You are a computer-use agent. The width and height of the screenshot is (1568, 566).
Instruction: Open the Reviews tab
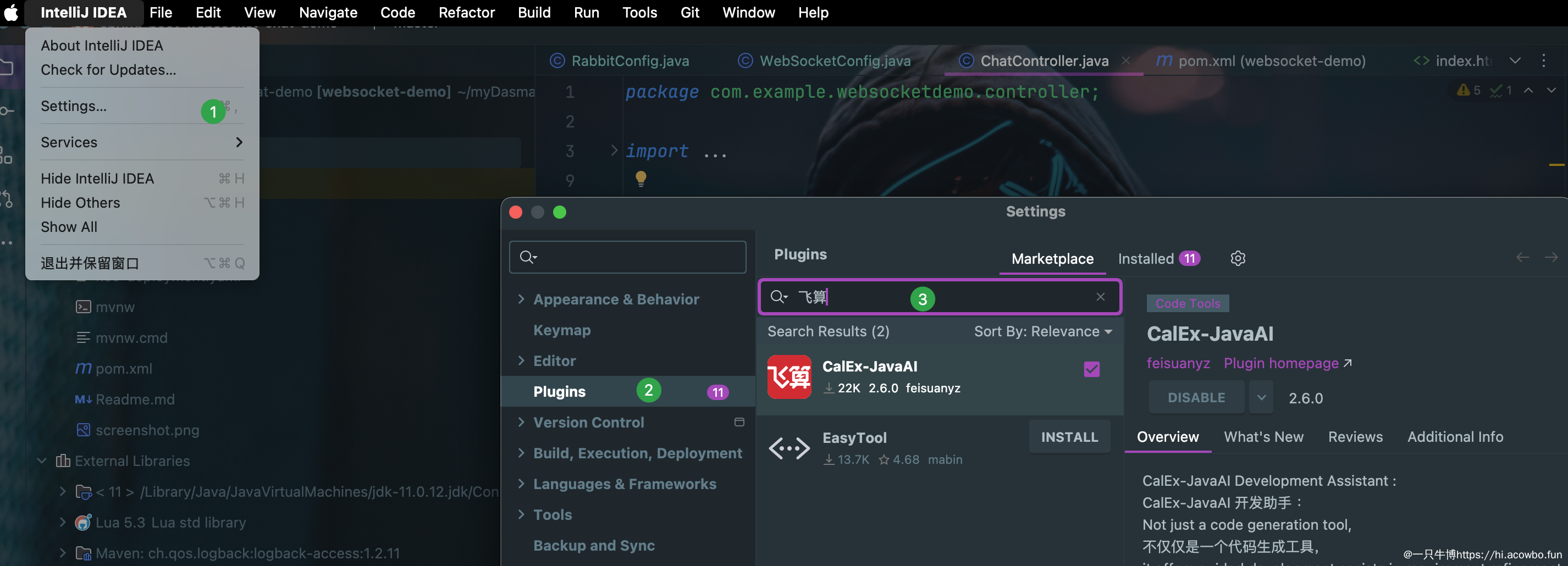[x=1355, y=437]
